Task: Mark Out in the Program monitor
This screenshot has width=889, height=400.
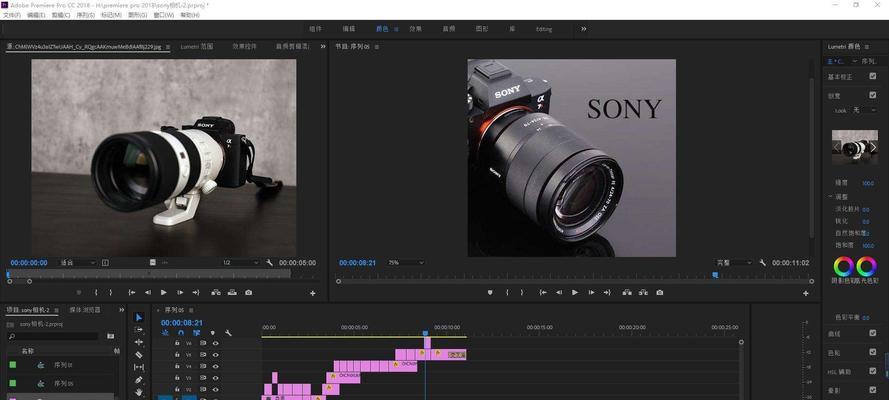Action: [x=522, y=292]
